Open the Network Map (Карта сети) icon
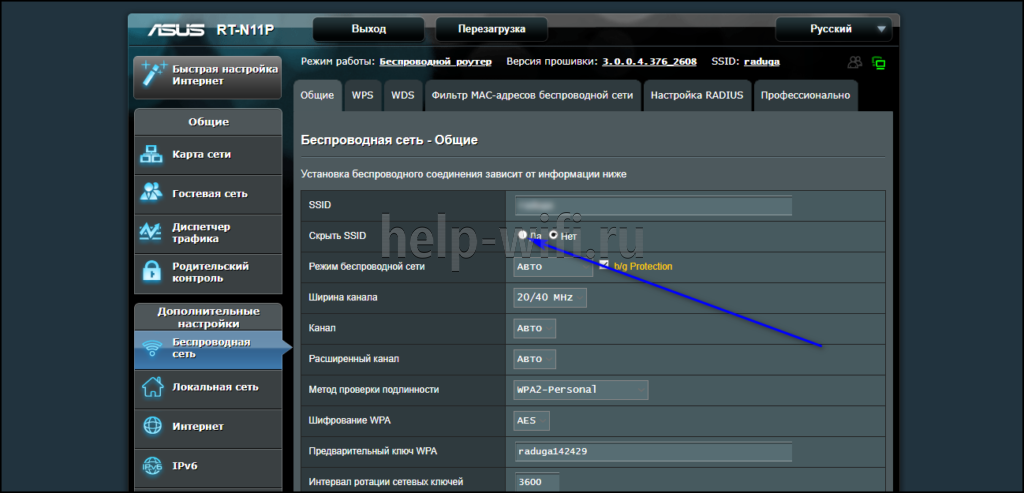 (152, 155)
